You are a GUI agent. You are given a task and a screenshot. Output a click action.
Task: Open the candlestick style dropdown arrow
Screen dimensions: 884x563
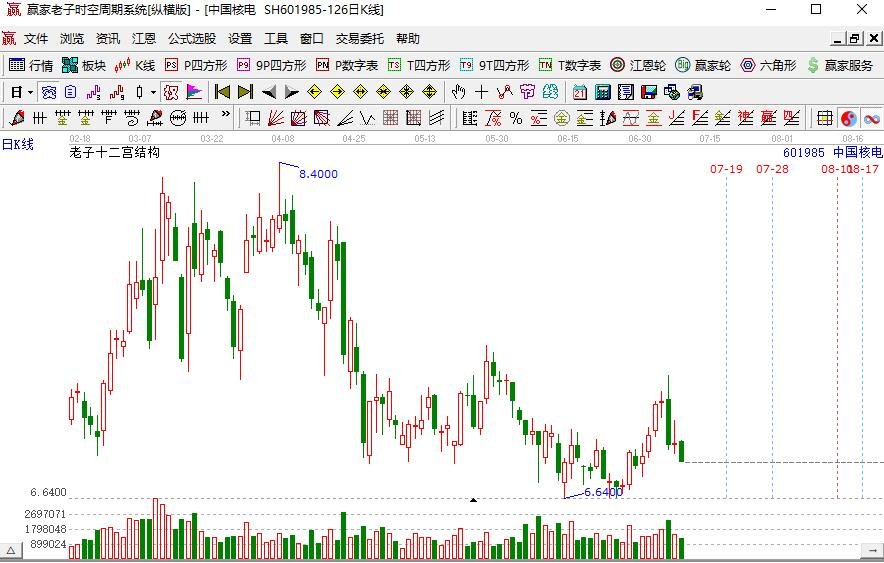tap(153, 92)
